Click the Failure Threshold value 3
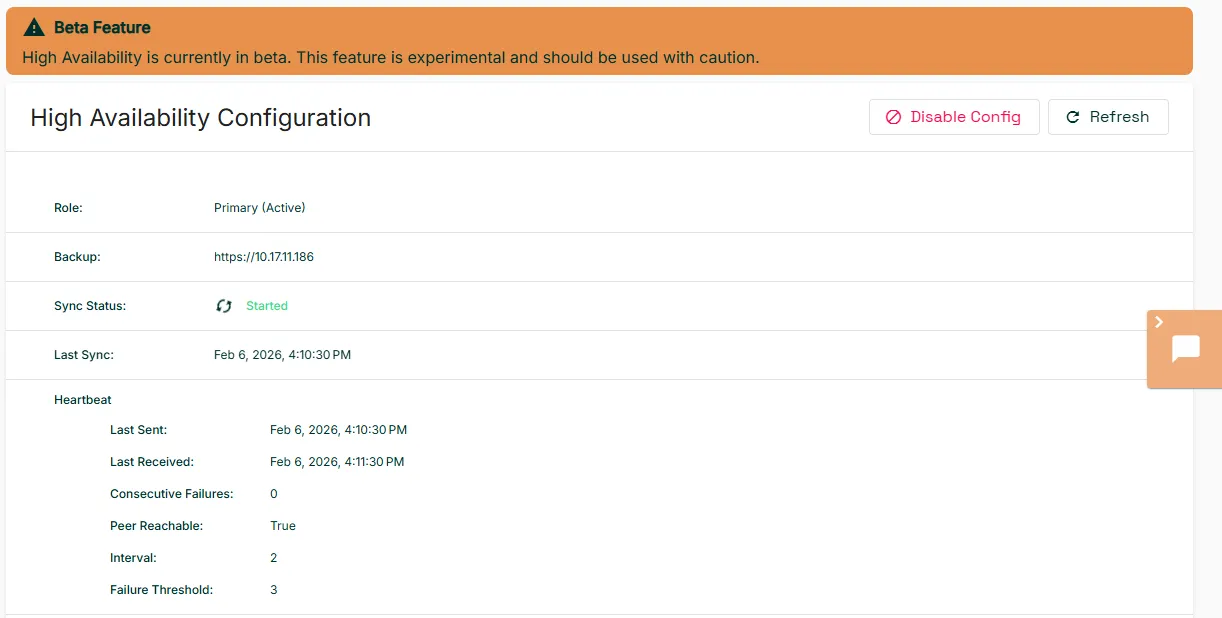The width and height of the screenshot is (1222, 618). point(274,590)
